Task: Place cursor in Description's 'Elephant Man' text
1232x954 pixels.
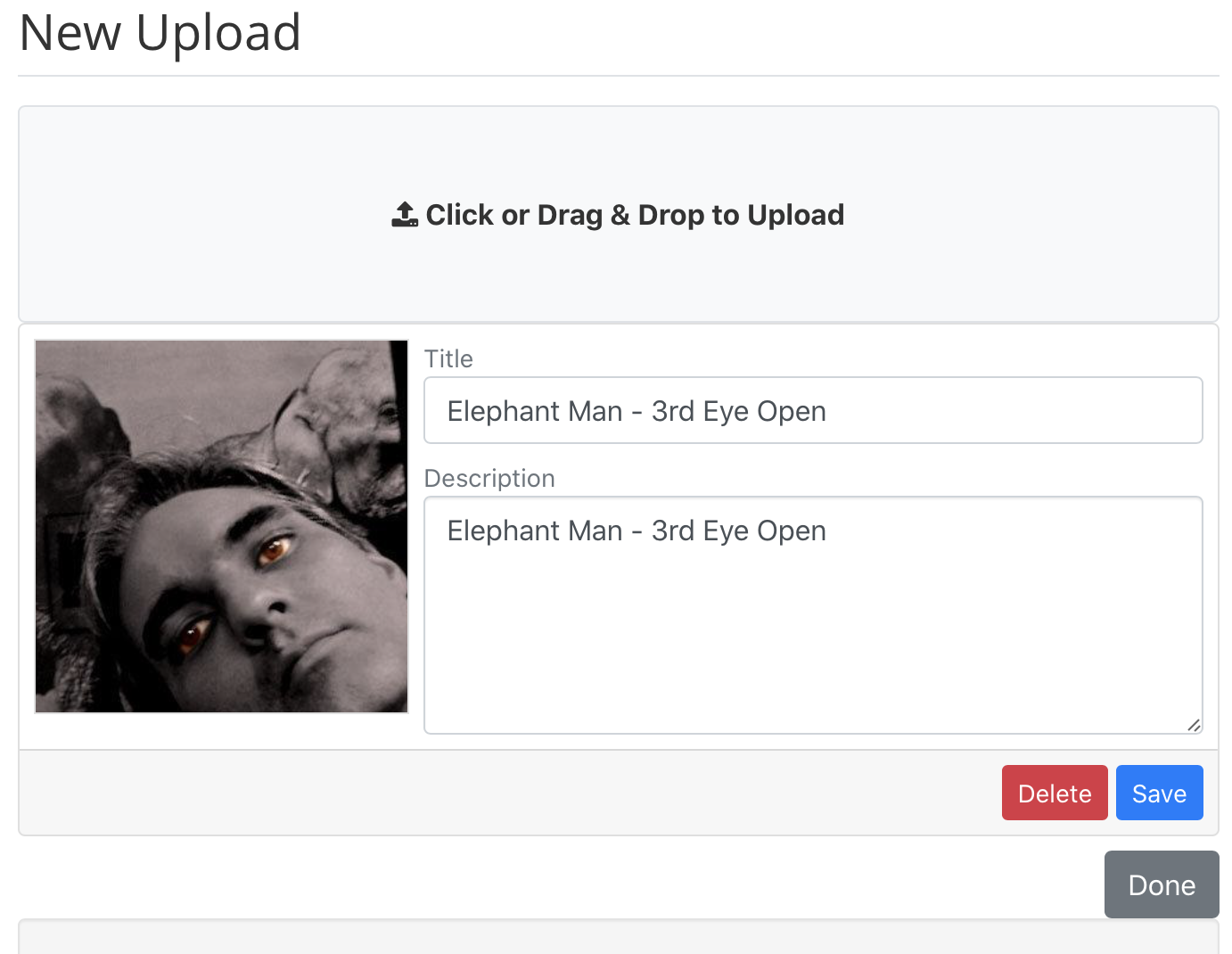Action: [x=535, y=530]
